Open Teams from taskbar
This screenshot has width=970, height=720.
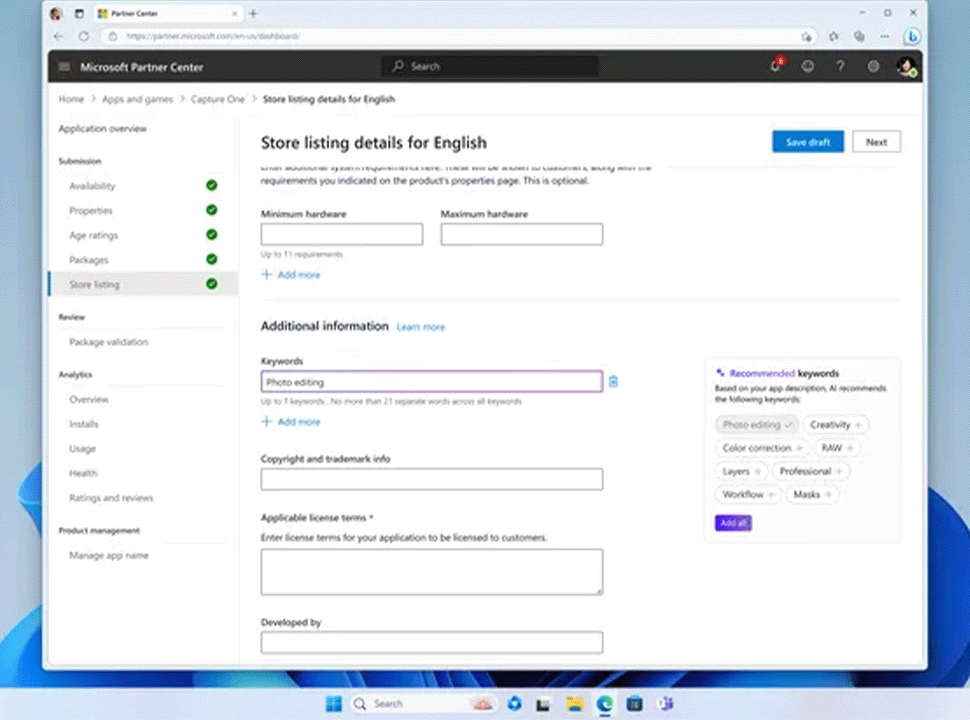(x=666, y=704)
